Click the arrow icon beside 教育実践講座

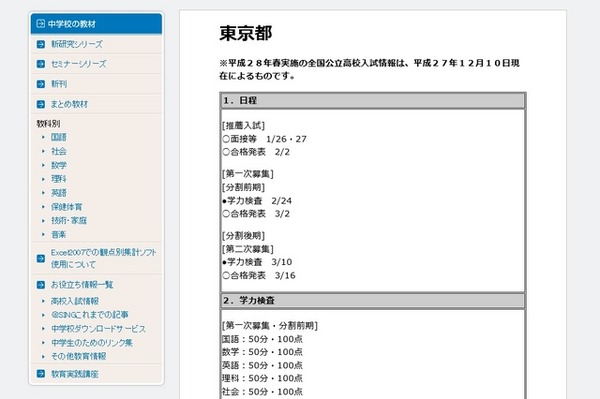(x=41, y=374)
